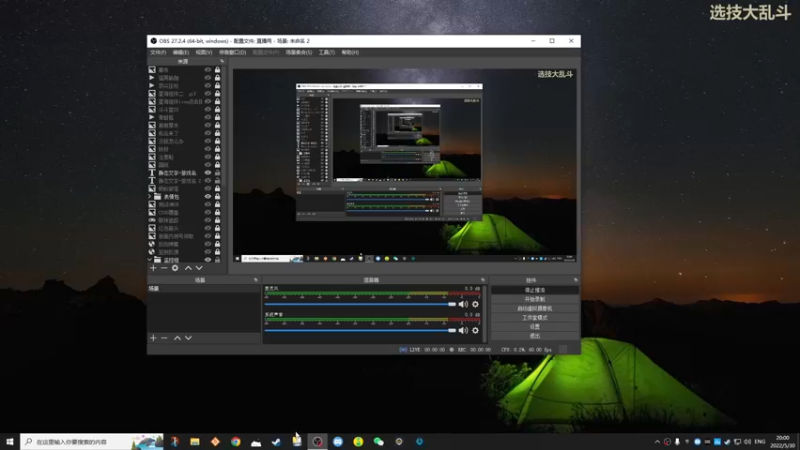
Task: Click the text source icon of 静态文字-替残品
Action: tap(152, 173)
